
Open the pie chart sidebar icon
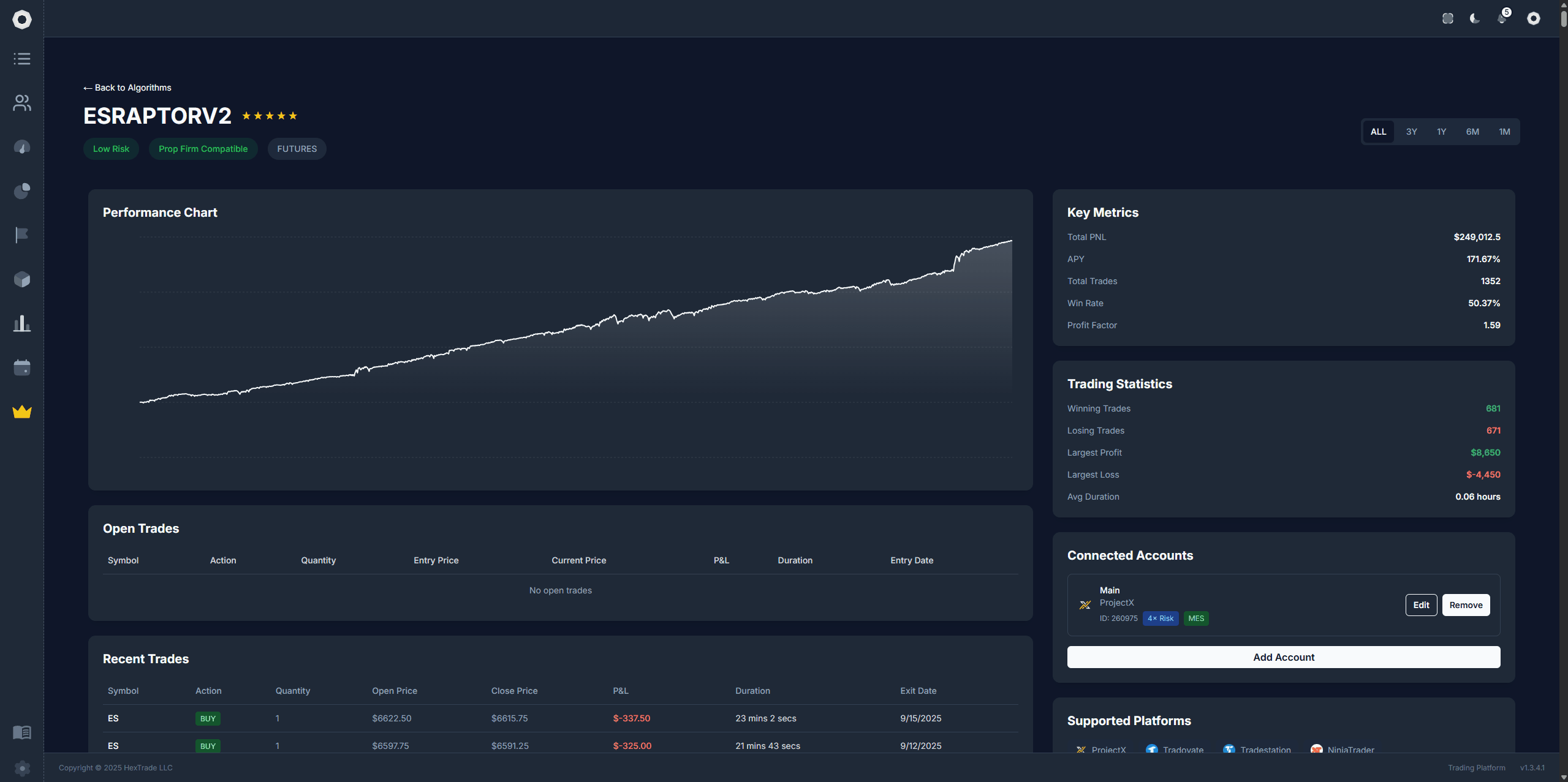click(22, 191)
